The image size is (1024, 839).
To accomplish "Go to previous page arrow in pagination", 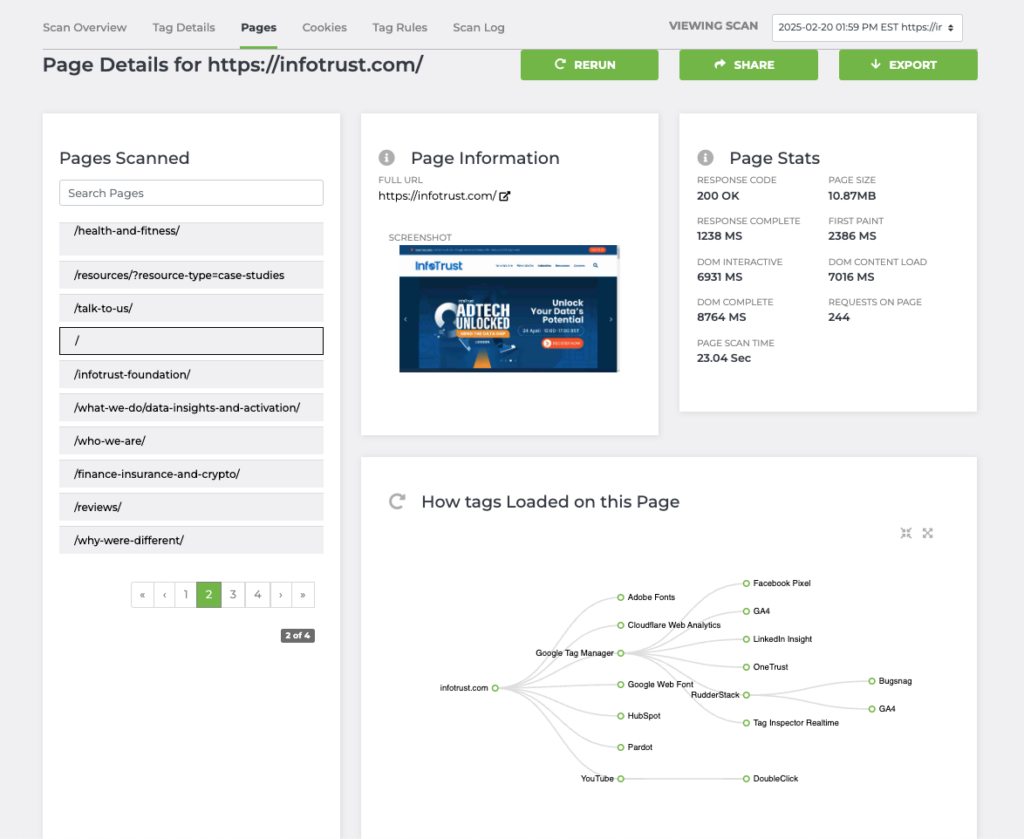I will pyautogui.click(x=164, y=595).
